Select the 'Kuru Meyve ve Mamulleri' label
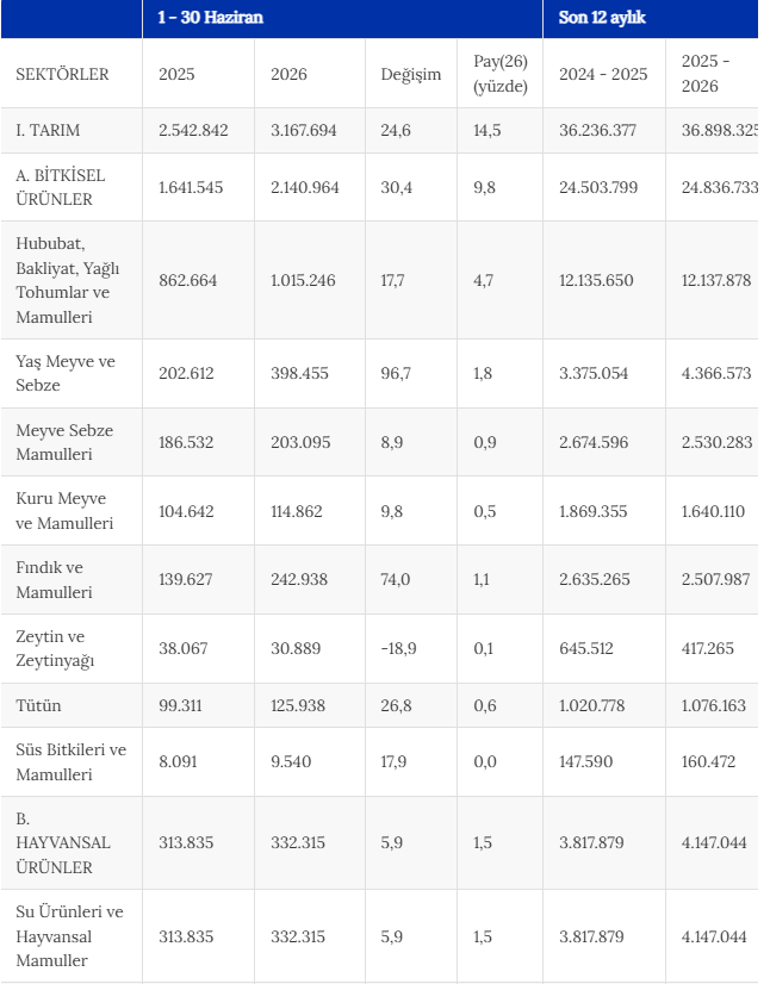The height and width of the screenshot is (984, 770). [65, 511]
